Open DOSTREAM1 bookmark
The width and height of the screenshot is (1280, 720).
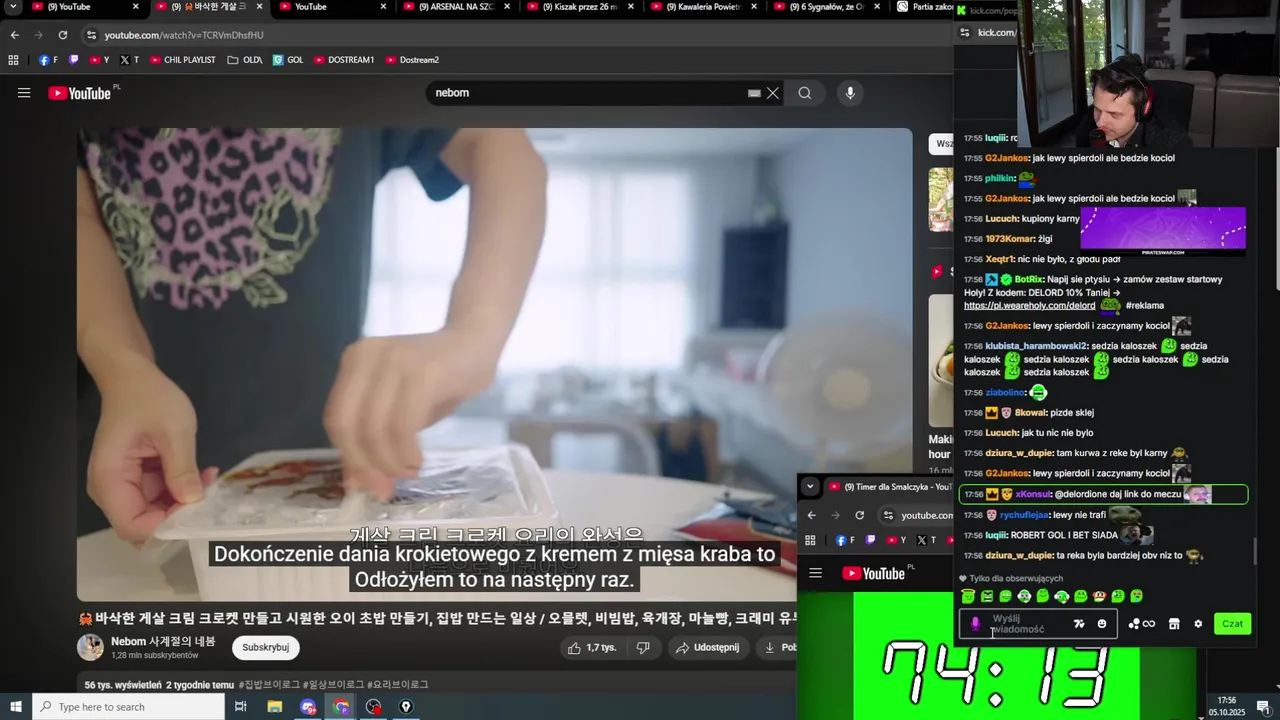pos(344,60)
